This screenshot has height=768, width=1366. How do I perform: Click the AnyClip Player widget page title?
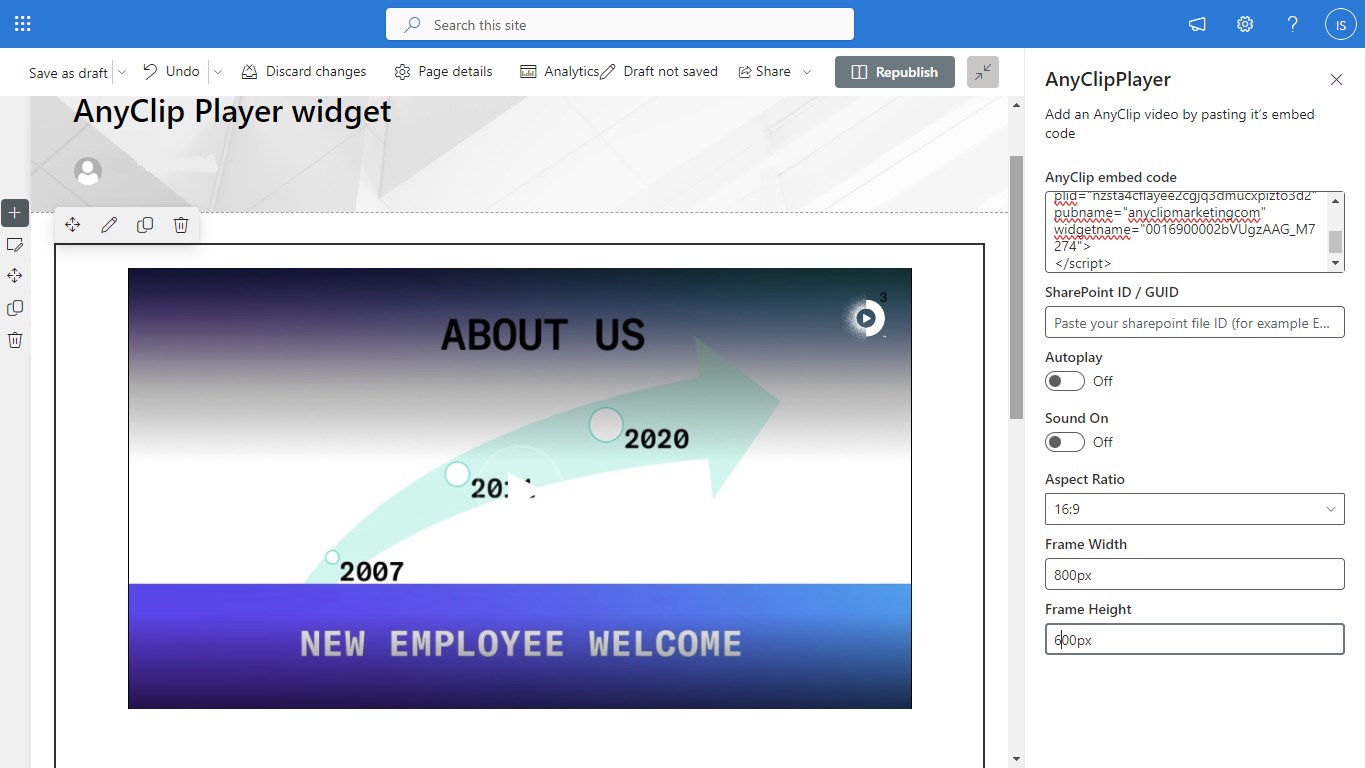232,111
